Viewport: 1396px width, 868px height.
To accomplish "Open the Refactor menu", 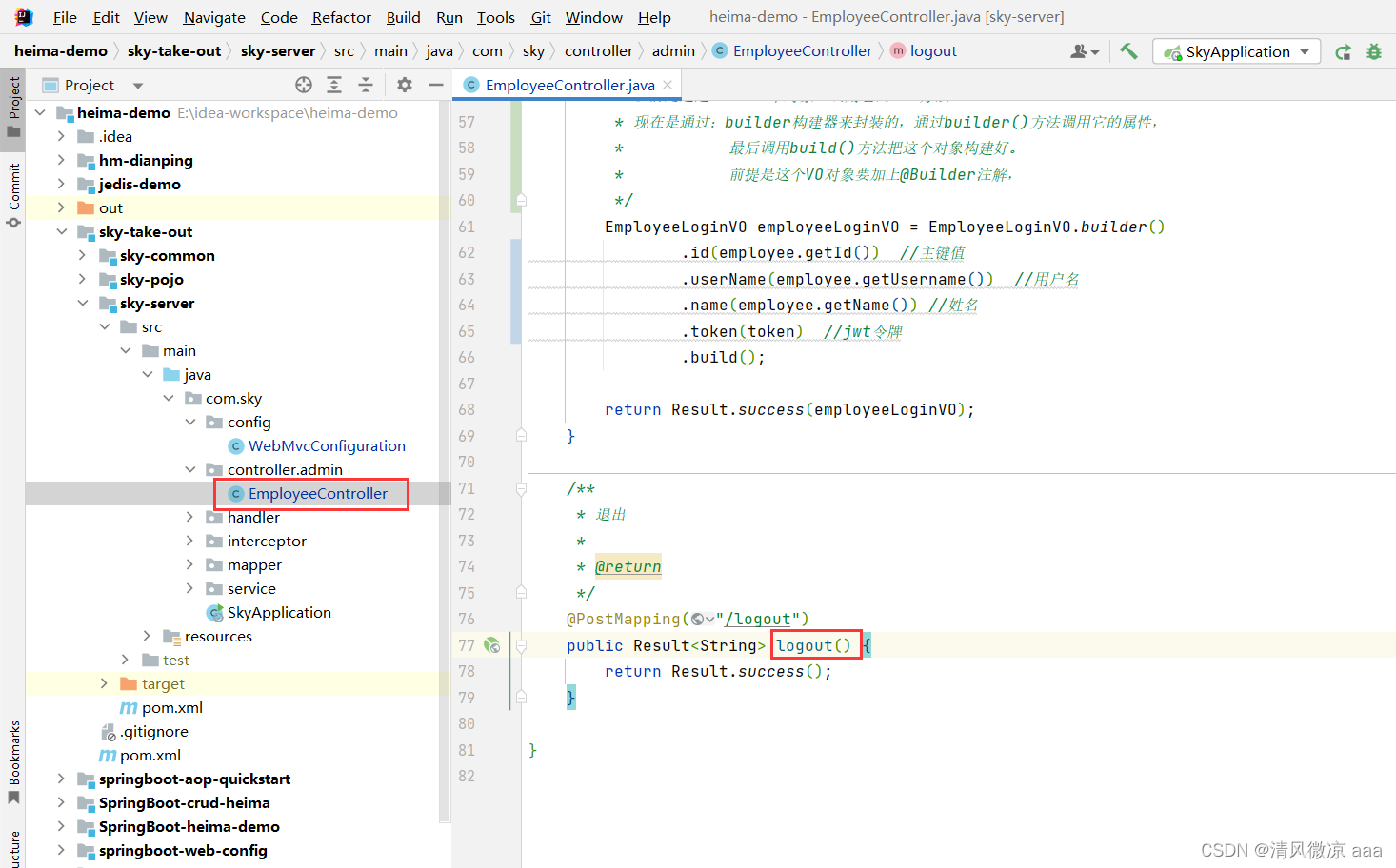I will (x=341, y=17).
